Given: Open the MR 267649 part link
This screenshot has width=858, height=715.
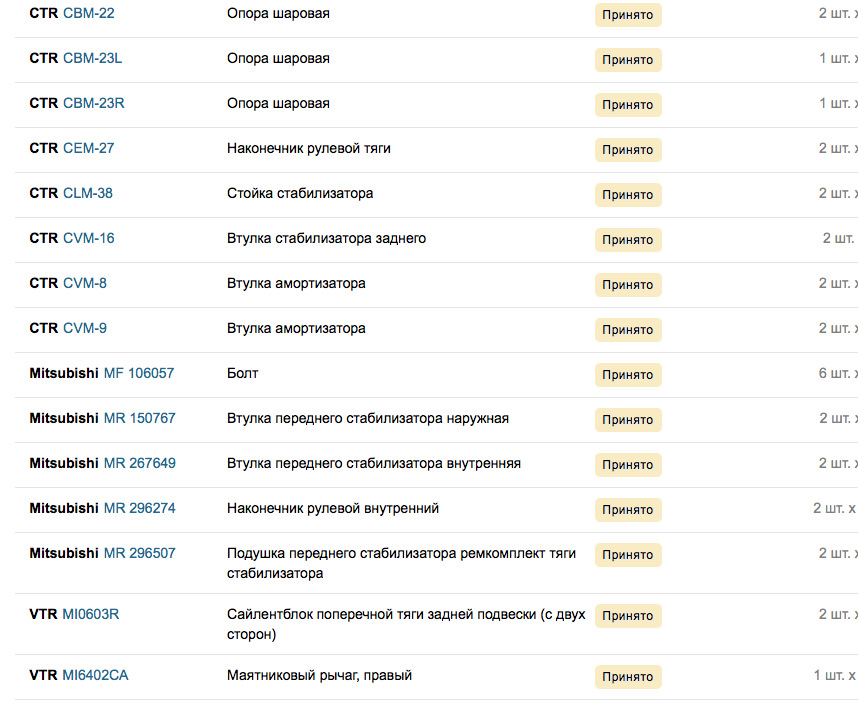Looking at the screenshot, I should 139,464.
